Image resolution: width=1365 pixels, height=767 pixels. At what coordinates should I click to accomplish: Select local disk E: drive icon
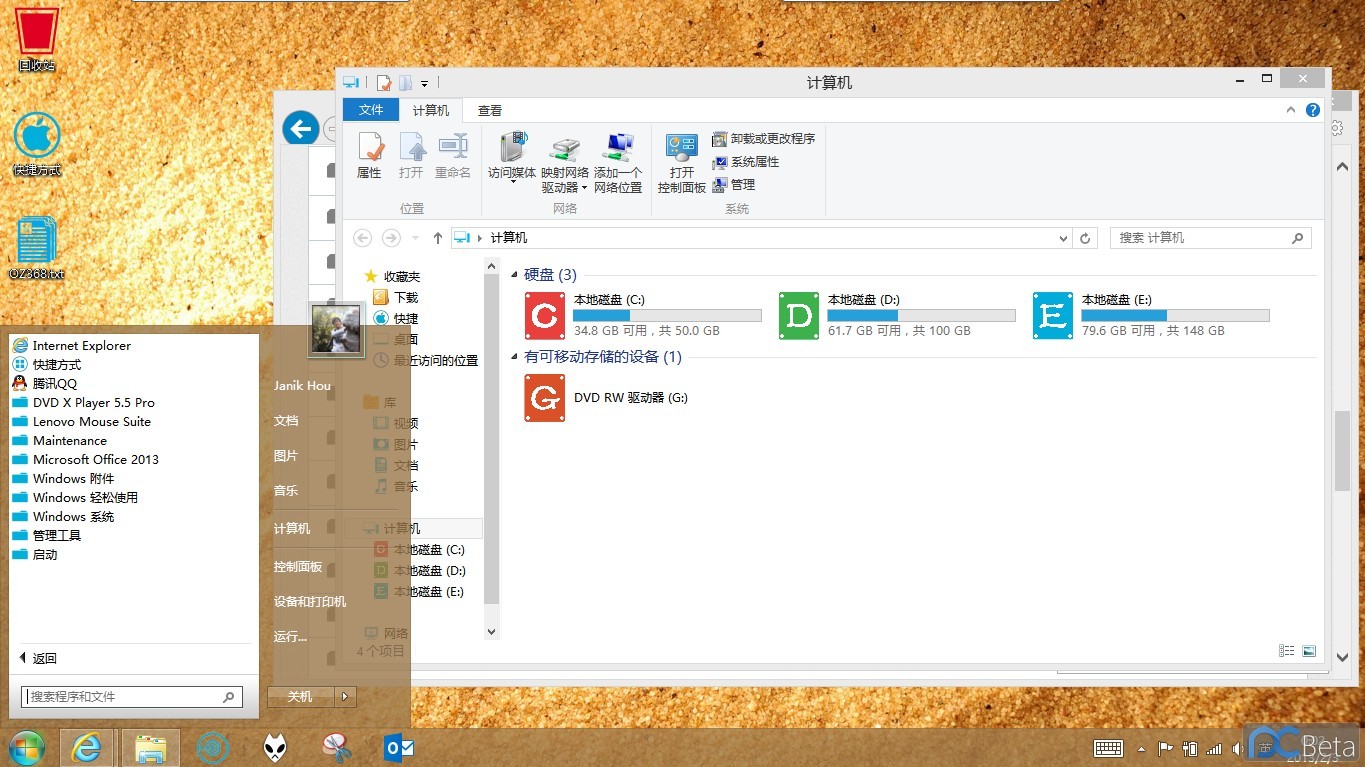tap(1052, 316)
